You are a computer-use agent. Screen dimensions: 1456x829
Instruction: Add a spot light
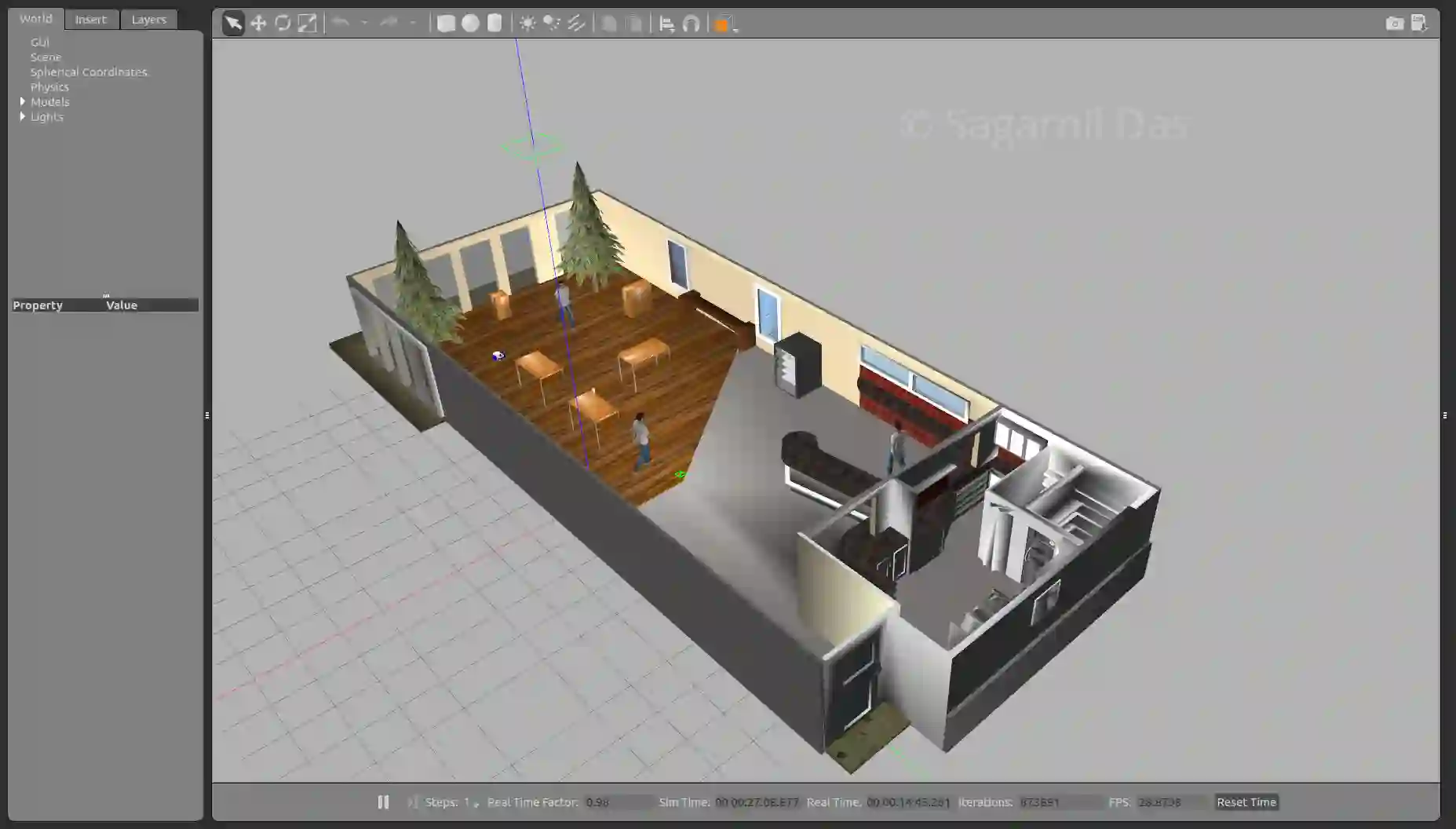(x=552, y=24)
